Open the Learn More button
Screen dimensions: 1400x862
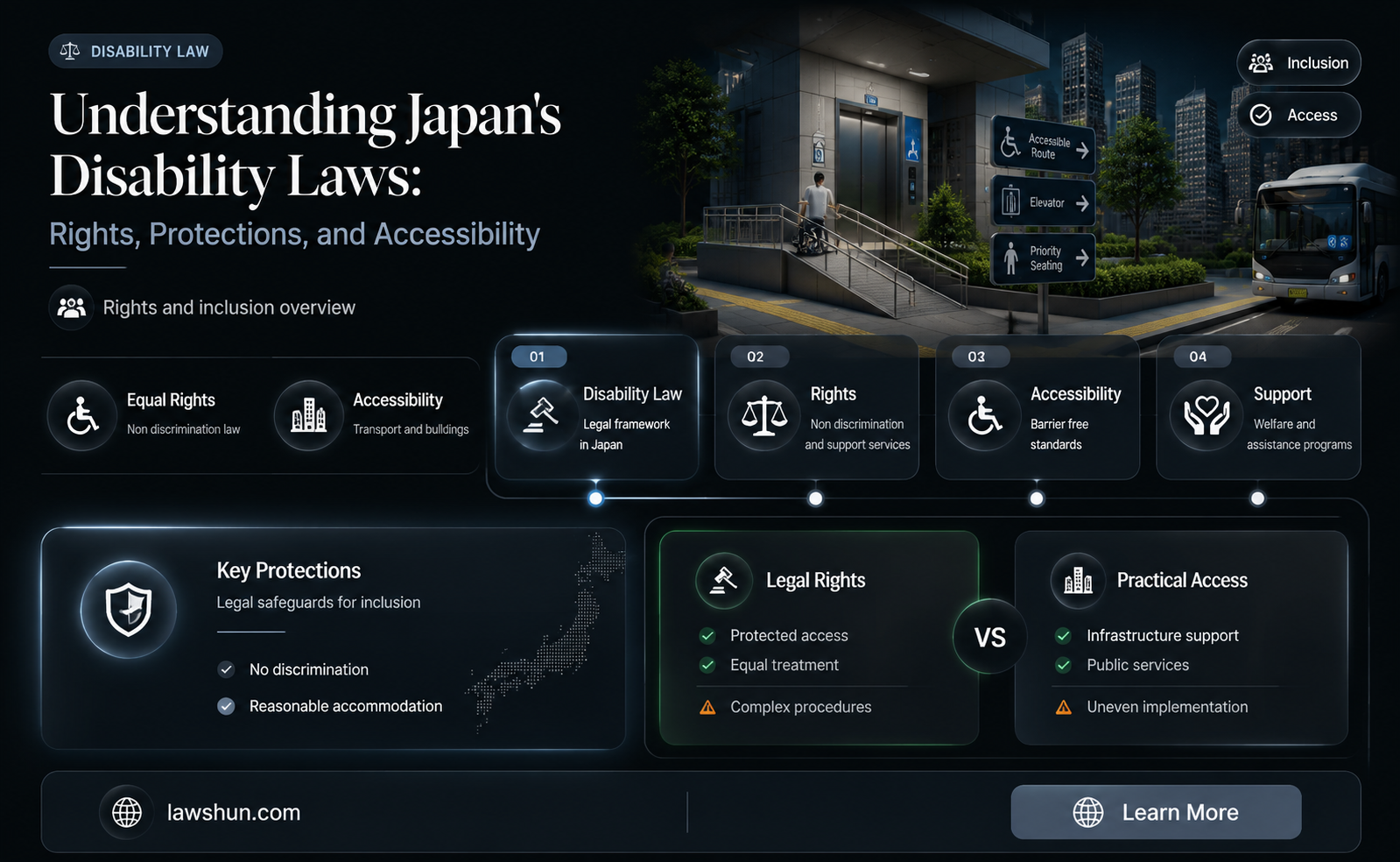coord(1156,812)
